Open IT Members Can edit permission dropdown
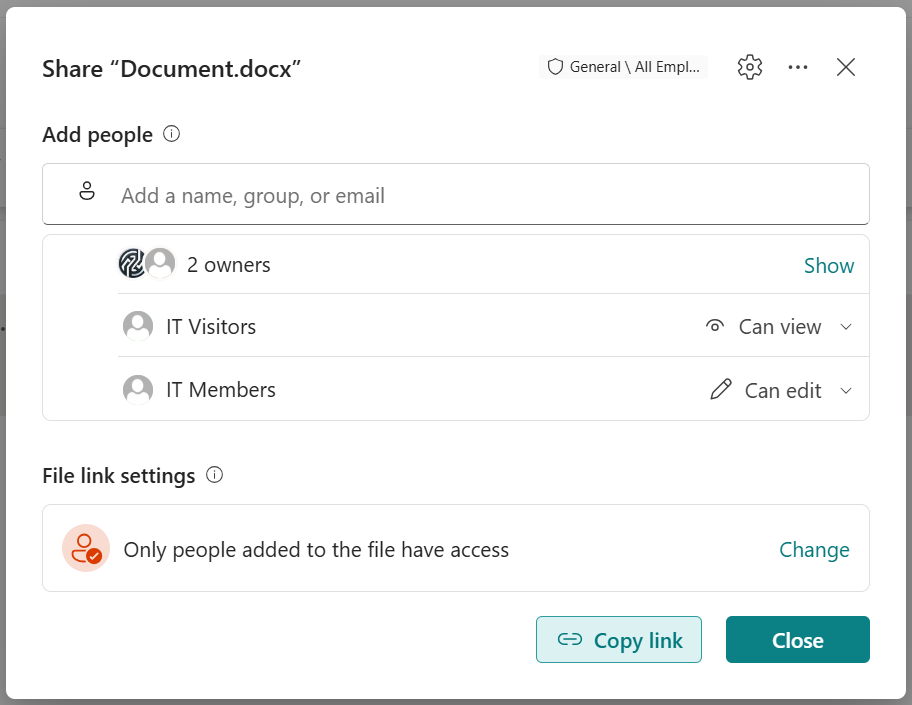The height and width of the screenshot is (705, 912). [781, 390]
